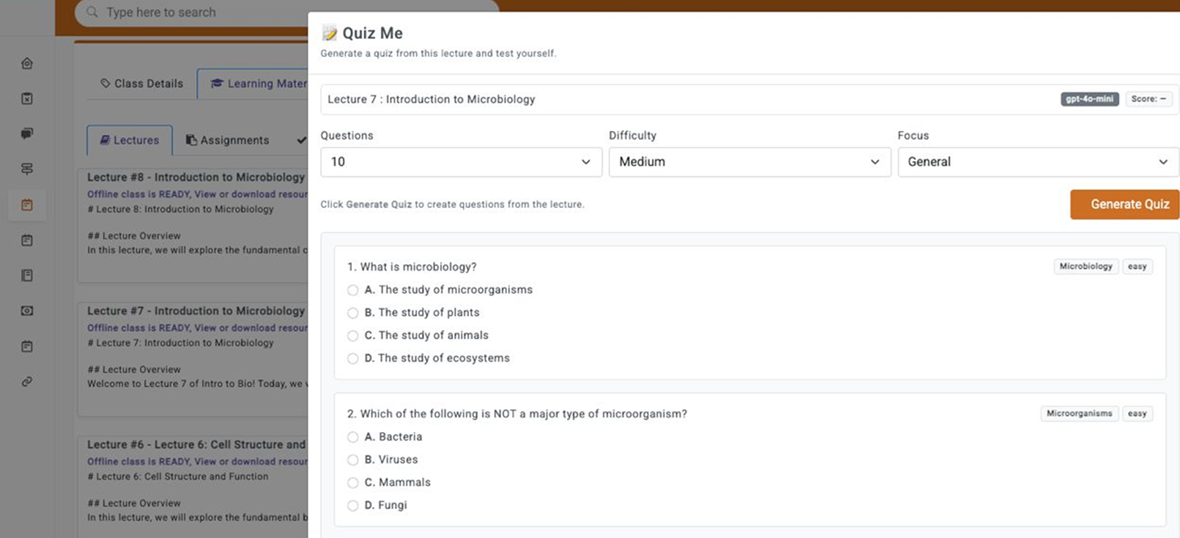Click the layers stack sidebar icon
Viewport: 1180px width, 538px height.
[27, 169]
